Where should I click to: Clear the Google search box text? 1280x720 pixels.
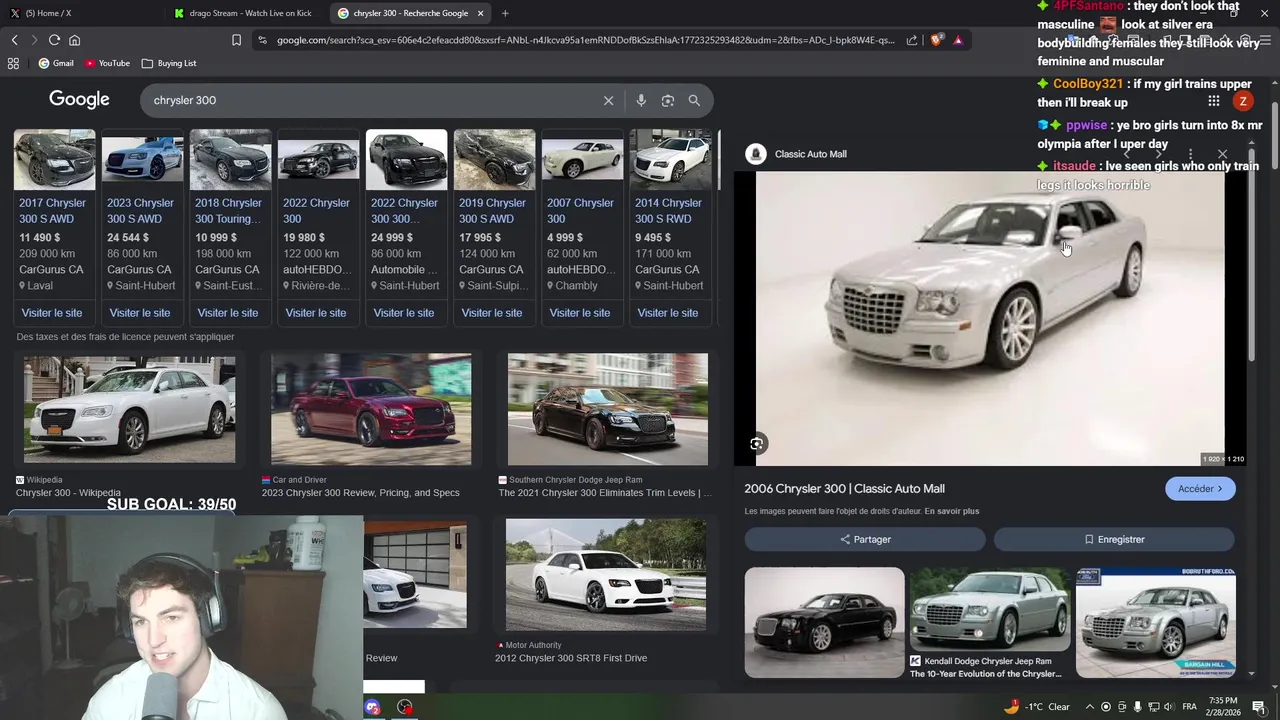pos(608,100)
